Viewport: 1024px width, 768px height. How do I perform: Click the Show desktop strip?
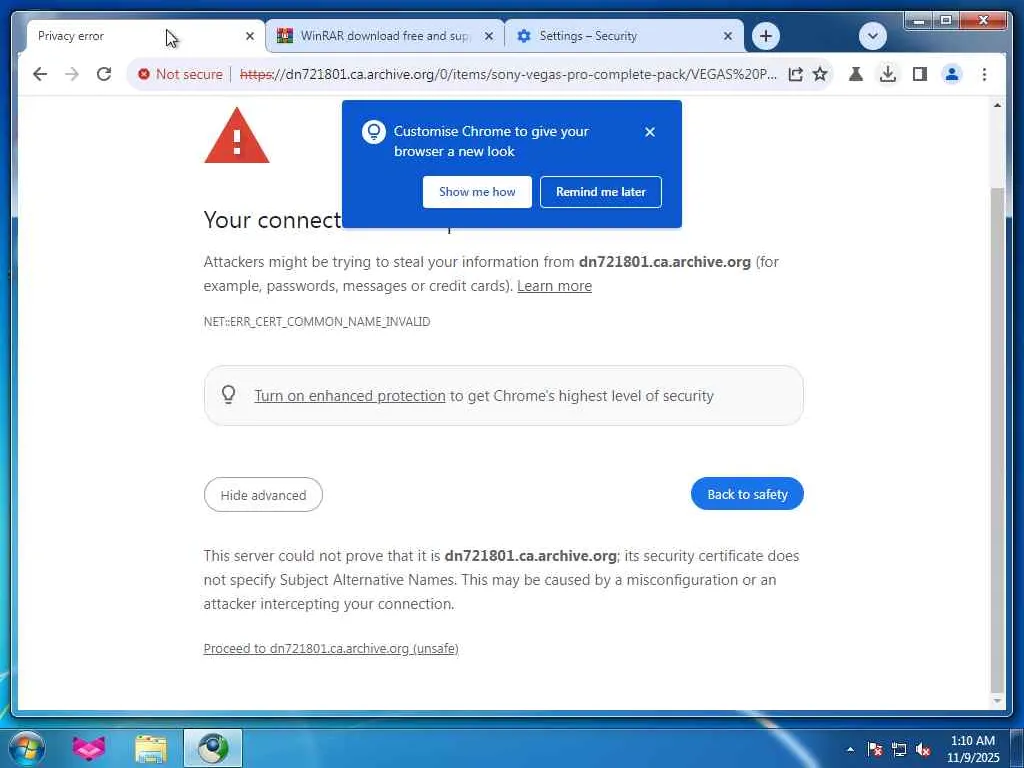pyautogui.click(x=1017, y=748)
